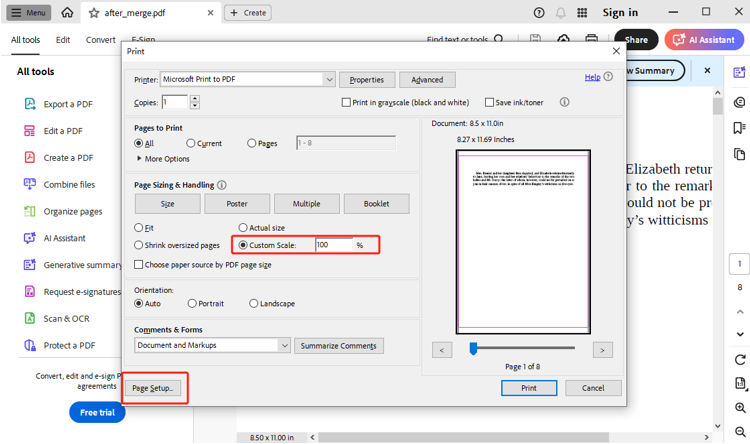This screenshot has height=444, width=750.
Task: Tick Choose paper source by PDF page size
Action: point(139,265)
